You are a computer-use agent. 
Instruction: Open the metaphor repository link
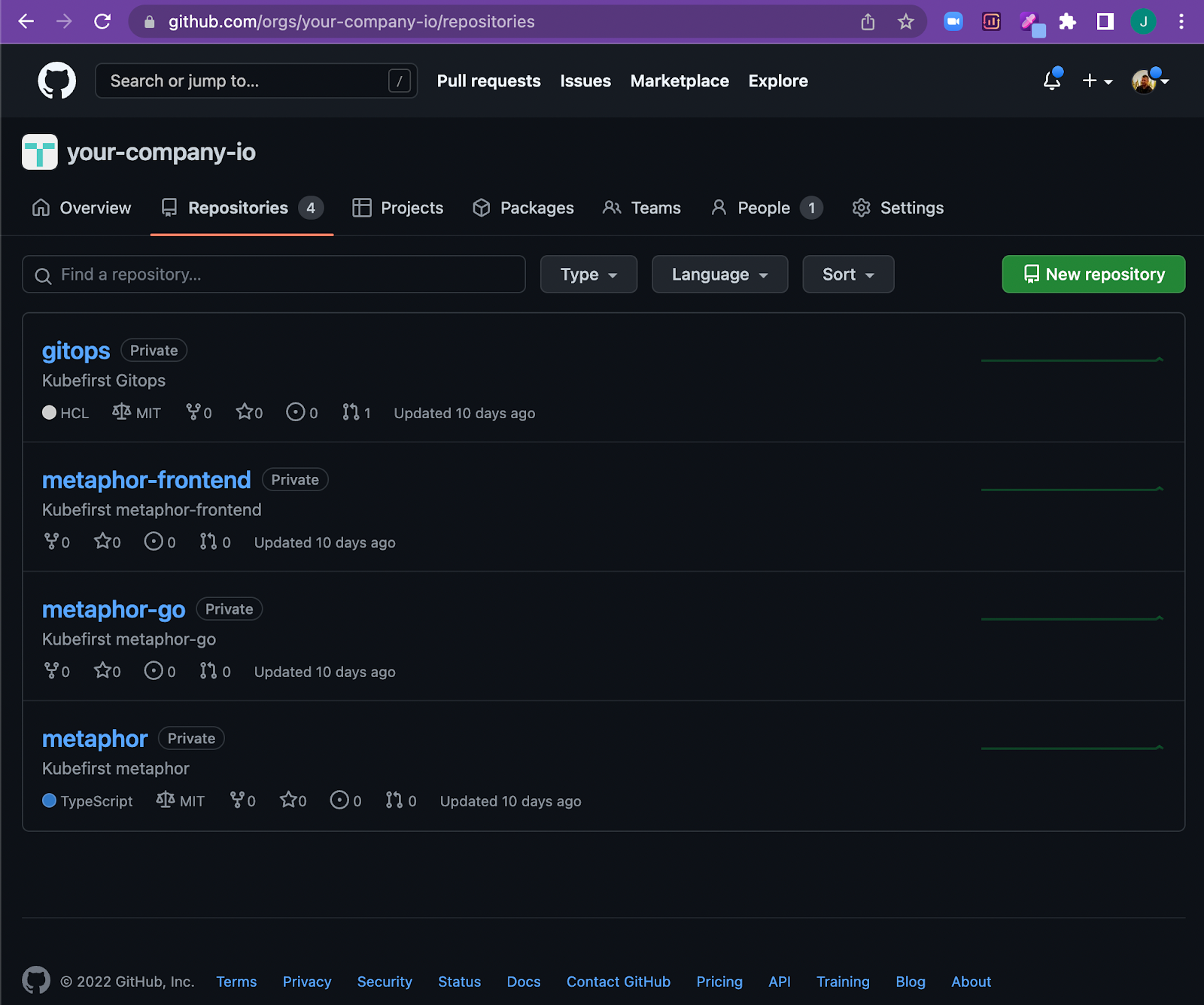[x=95, y=739]
